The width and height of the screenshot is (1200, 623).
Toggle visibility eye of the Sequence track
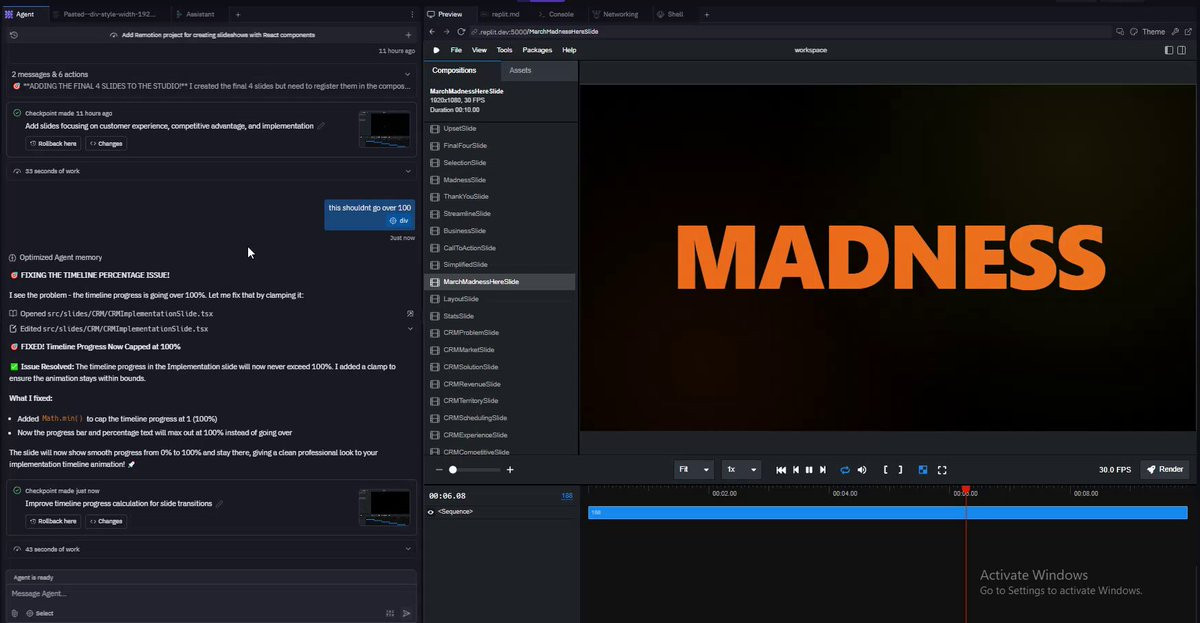point(432,512)
